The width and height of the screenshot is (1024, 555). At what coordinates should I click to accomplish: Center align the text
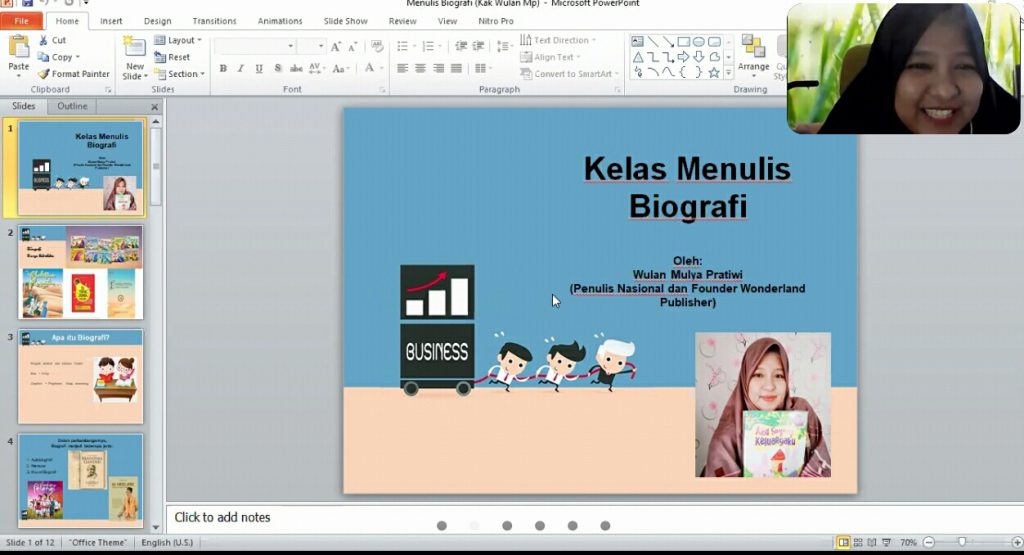[x=421, y=68]
